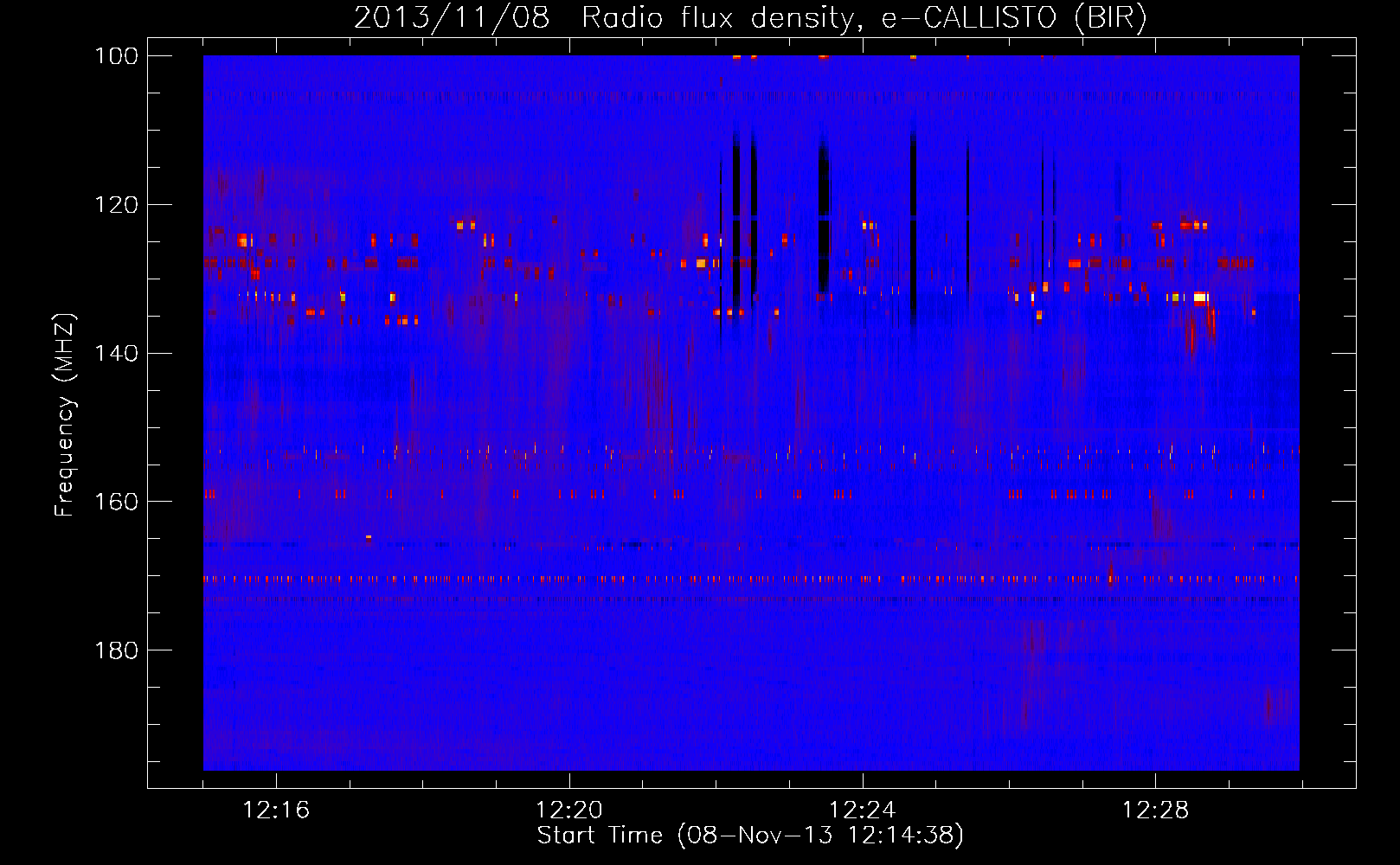Click the 12:20 time tick label

569,811
